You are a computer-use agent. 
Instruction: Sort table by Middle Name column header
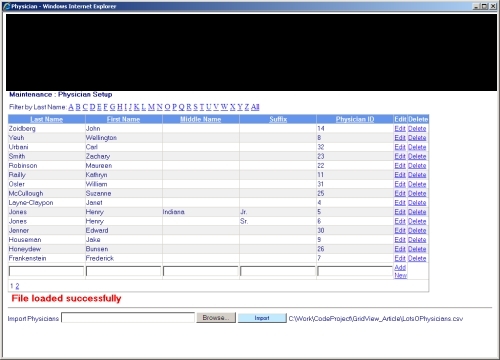pos(201,119)
